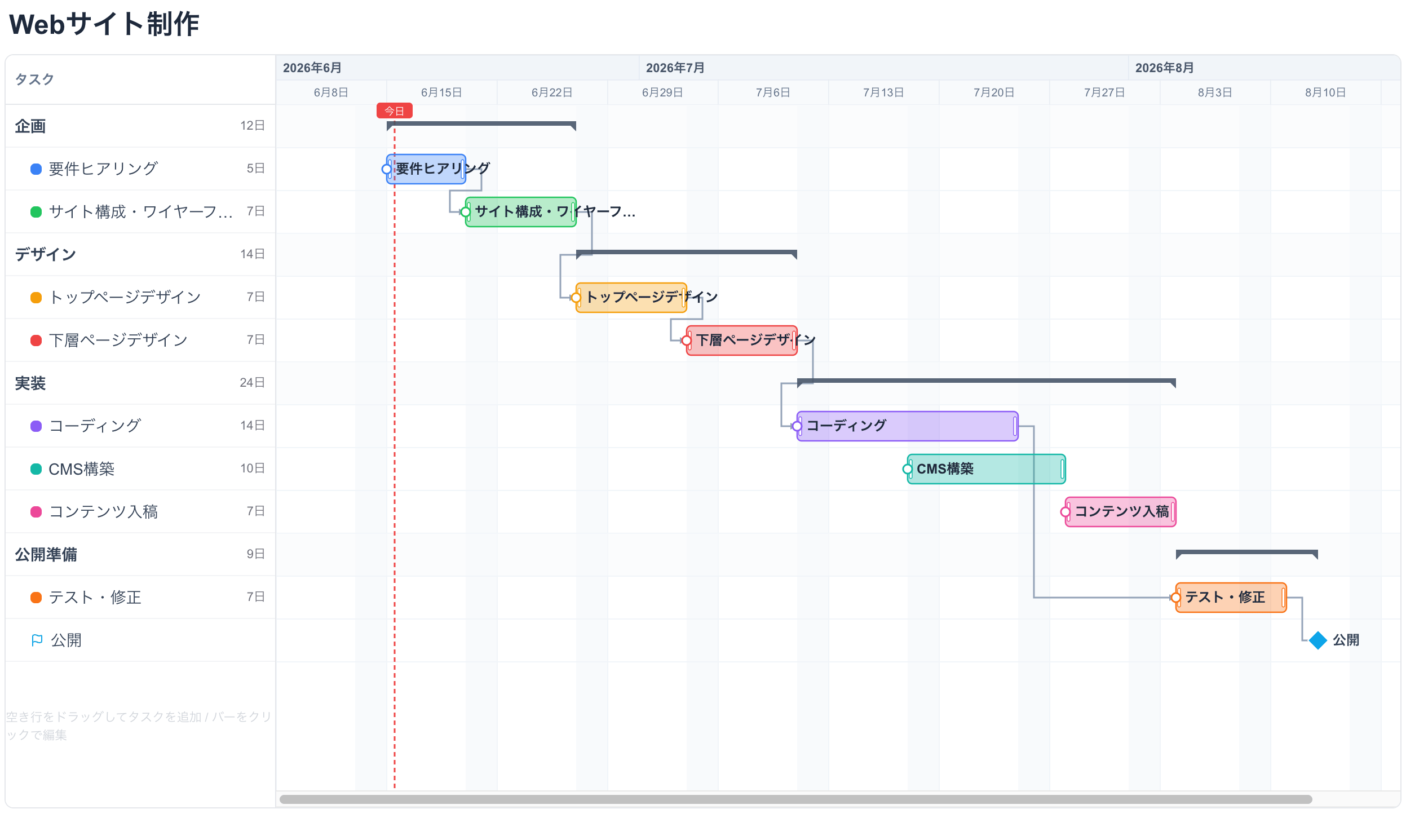Viewport: 1406px width, 840px height.
Task: Click the blue dot next to 要件ヒアリング
Action: 36,169
